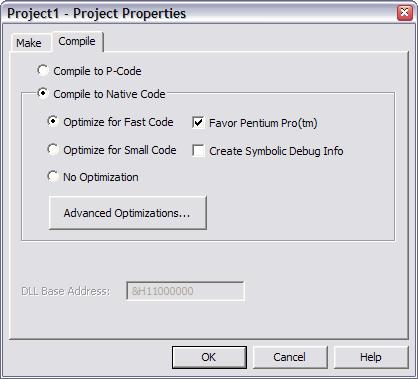The image size is (418, 379).
Task: Click the DLL Base Address label text
Action: [x=66, y=291]
